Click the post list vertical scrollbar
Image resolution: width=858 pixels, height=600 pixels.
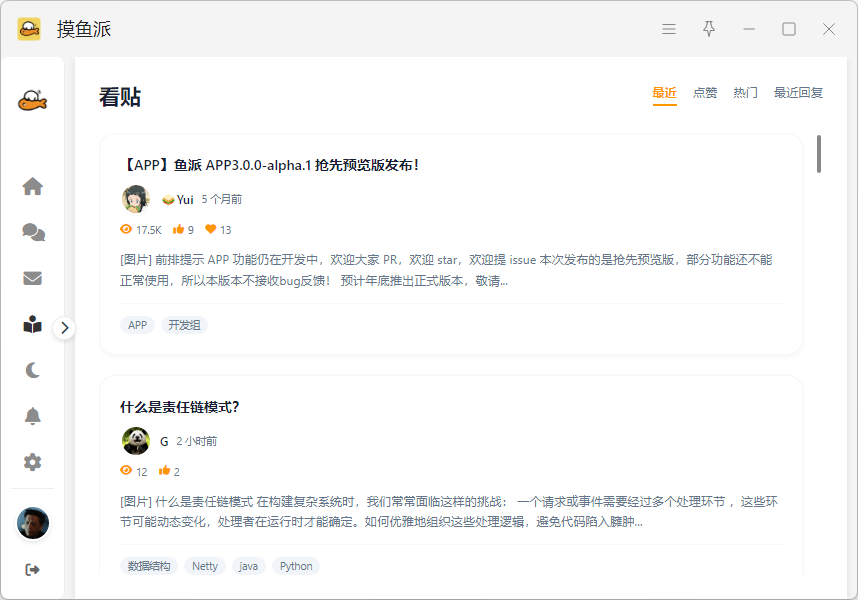819,154
